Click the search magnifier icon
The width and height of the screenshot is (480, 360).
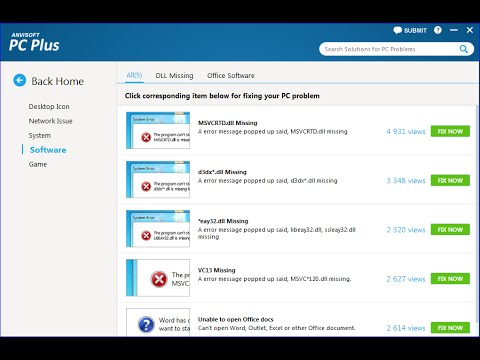point(464,49)
